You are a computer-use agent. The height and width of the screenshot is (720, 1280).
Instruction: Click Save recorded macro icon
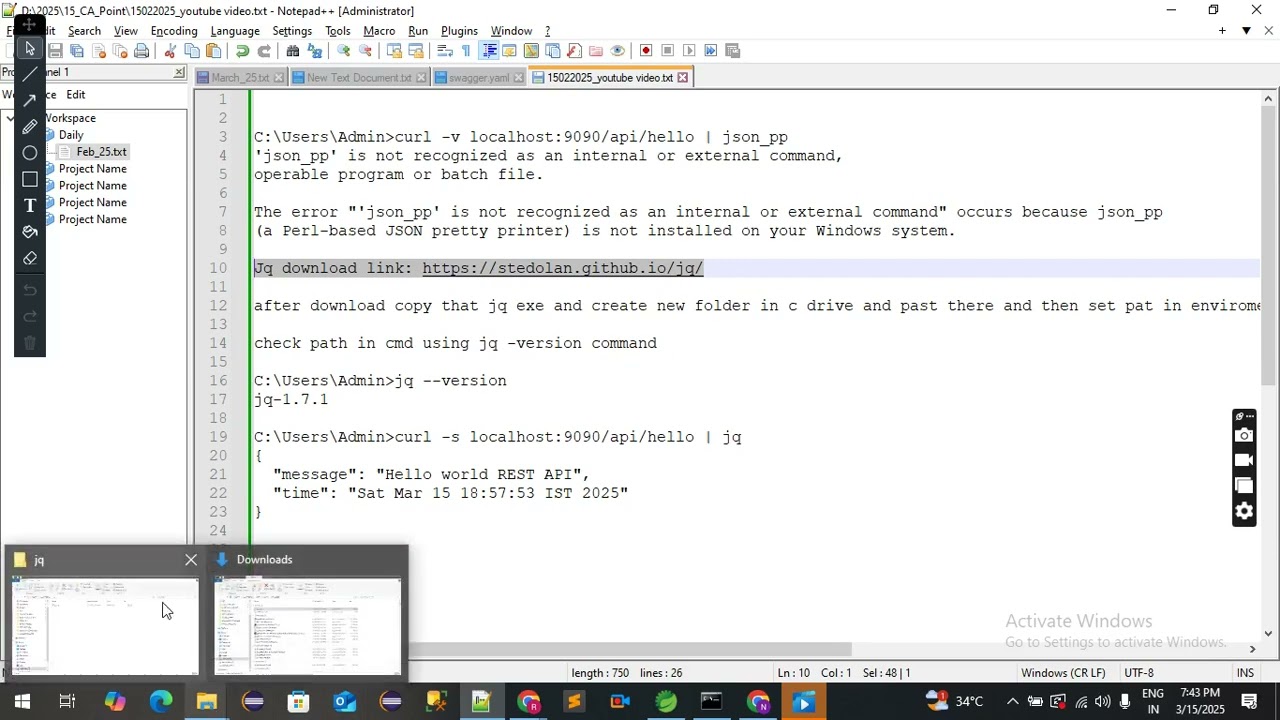[x=733, y=51]
